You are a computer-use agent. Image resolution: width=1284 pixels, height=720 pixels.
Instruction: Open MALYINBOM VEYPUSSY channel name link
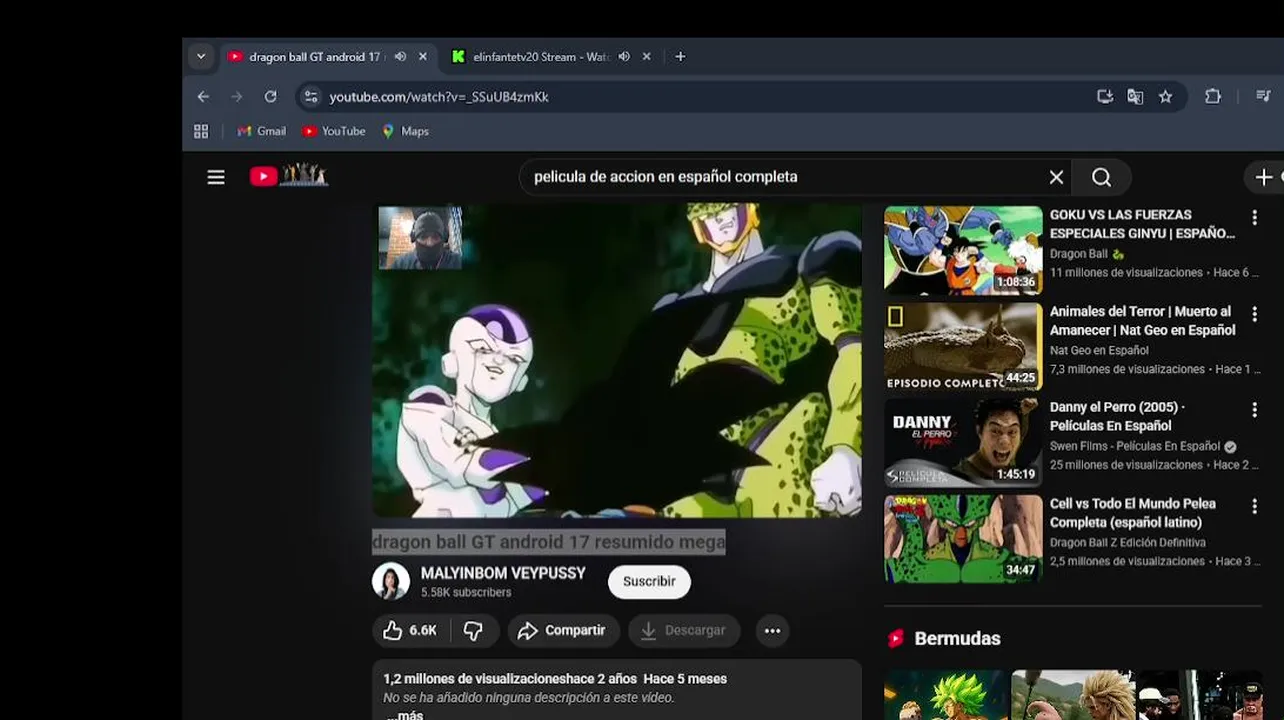point(503,573)
